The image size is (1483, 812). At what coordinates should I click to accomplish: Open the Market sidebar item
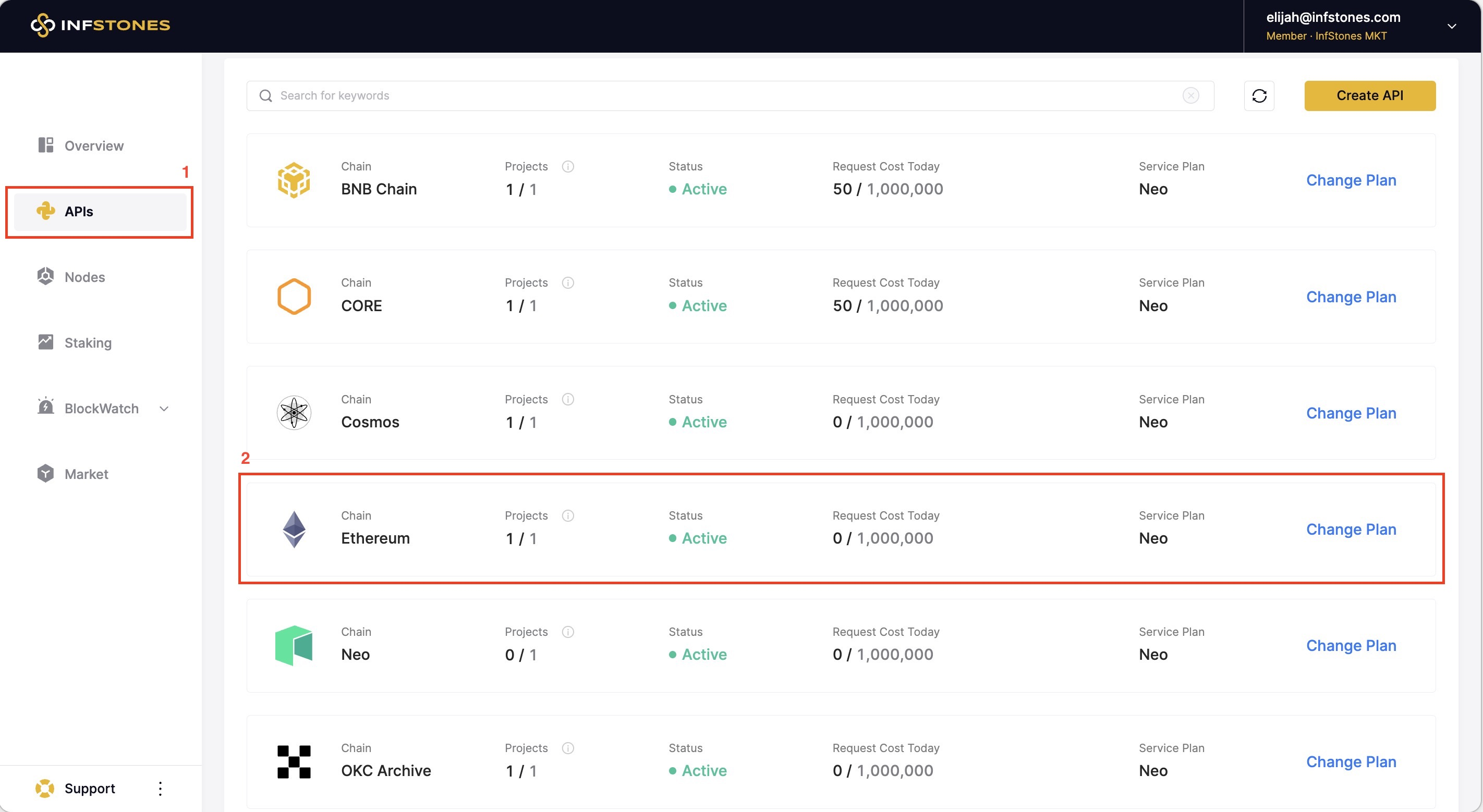tap(87, 474)
